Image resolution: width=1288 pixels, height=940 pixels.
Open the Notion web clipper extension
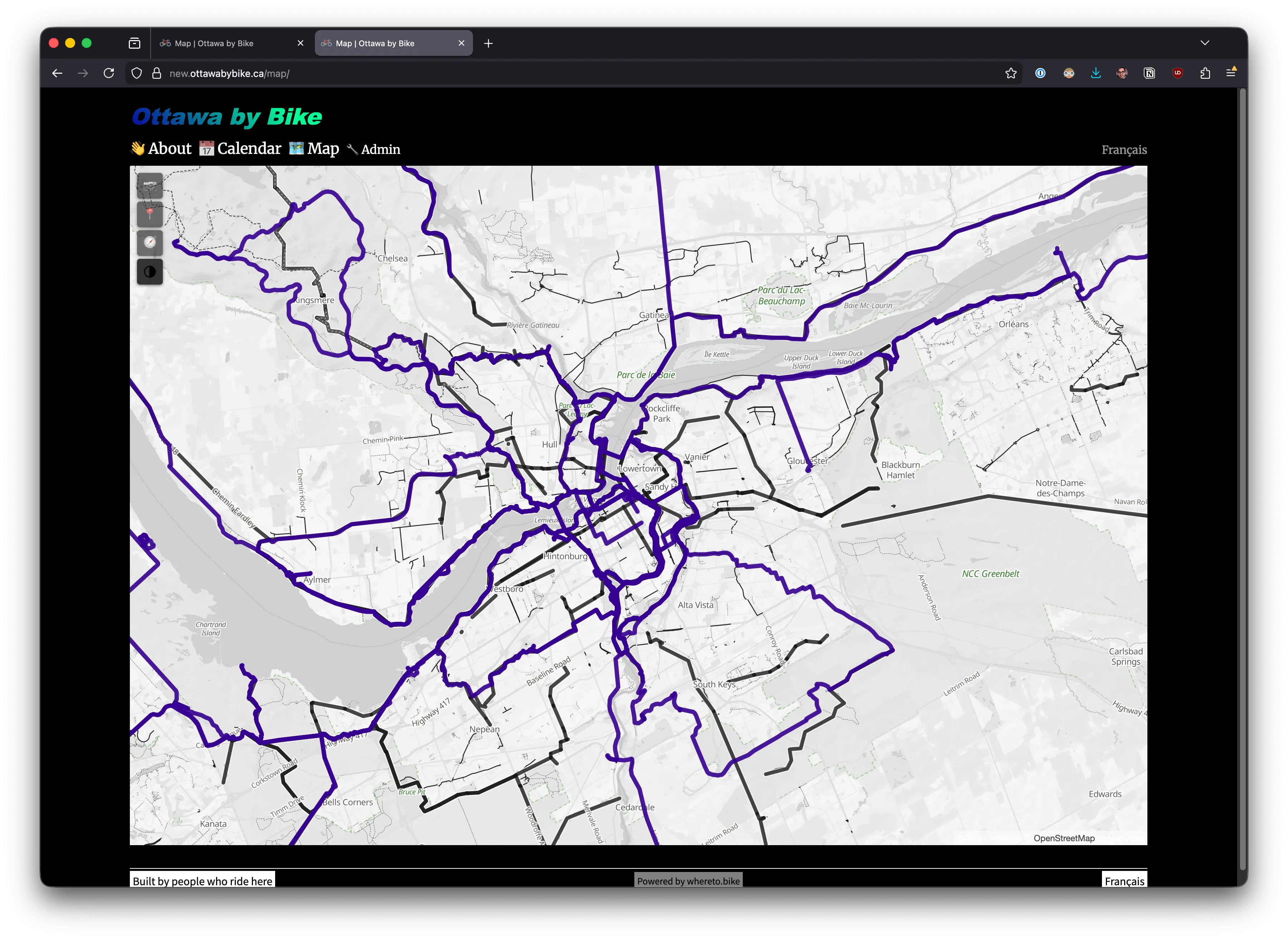[1149, 73]
